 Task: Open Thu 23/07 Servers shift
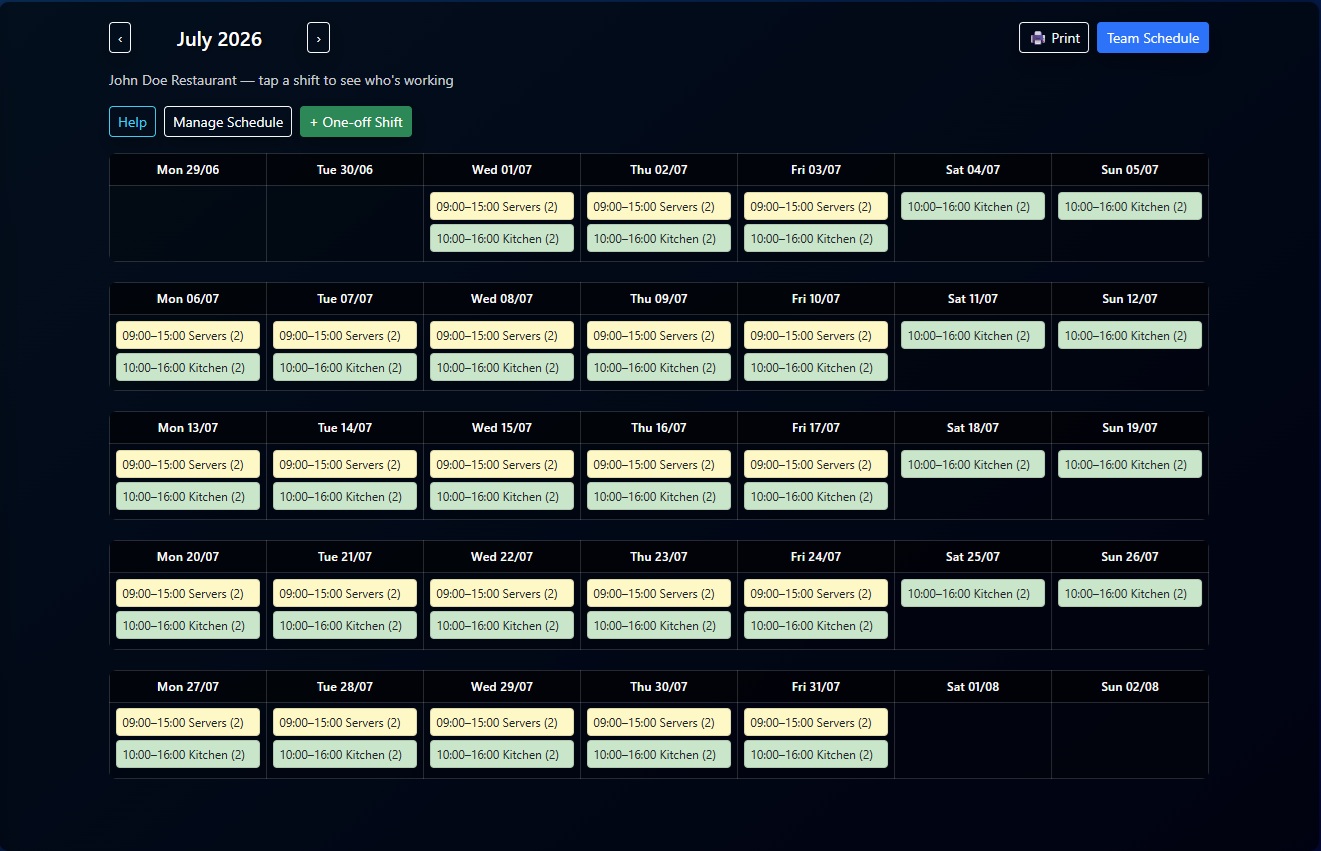[659, 593]
